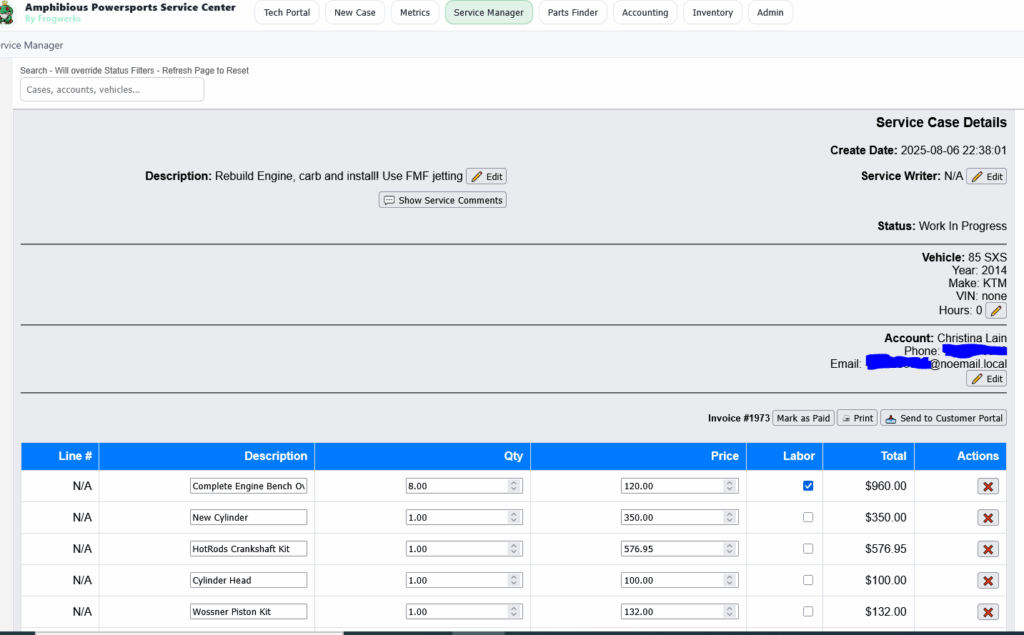Image resolution: width=1024 pixels, height=635 pixels.
Task: Edit the Service Writer field
Action: [x=986, y=176]
